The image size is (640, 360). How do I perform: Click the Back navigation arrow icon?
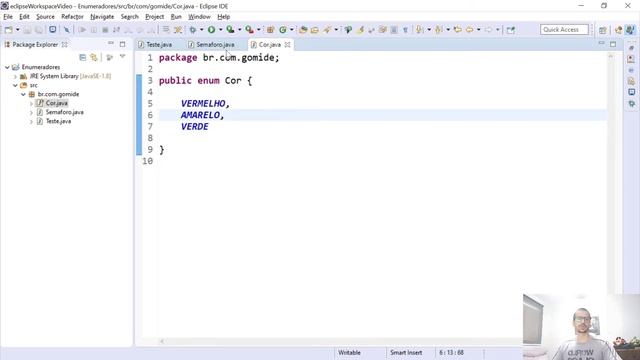[x=469, y=30]
